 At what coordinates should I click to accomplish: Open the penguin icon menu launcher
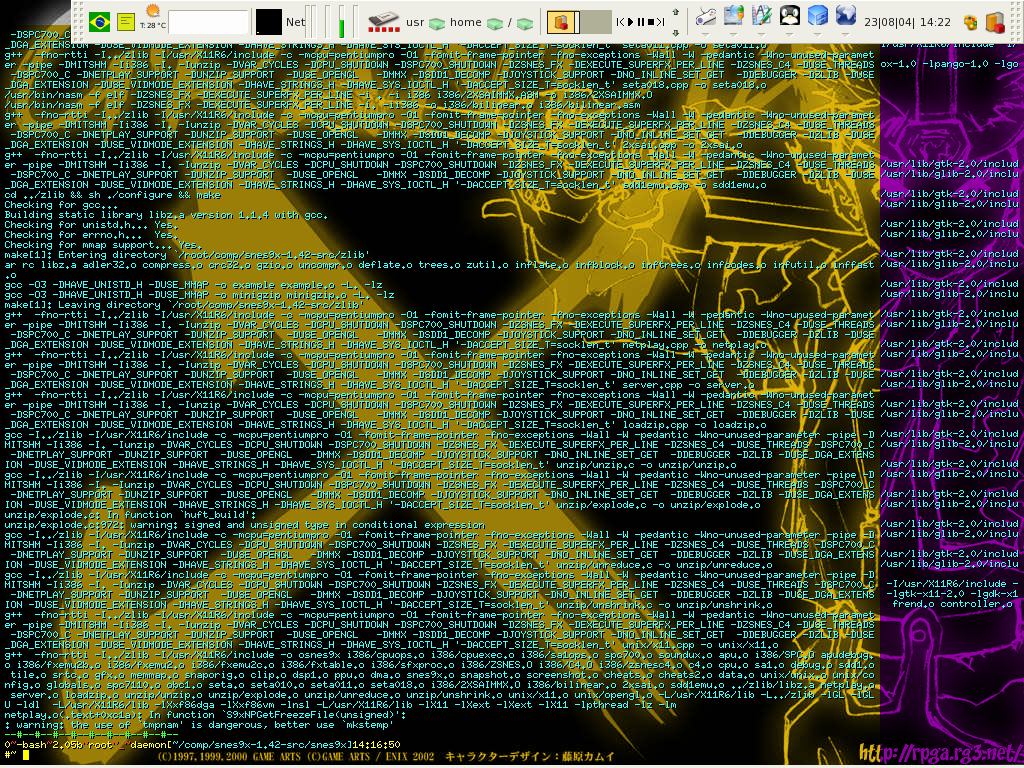coord(790,15)
